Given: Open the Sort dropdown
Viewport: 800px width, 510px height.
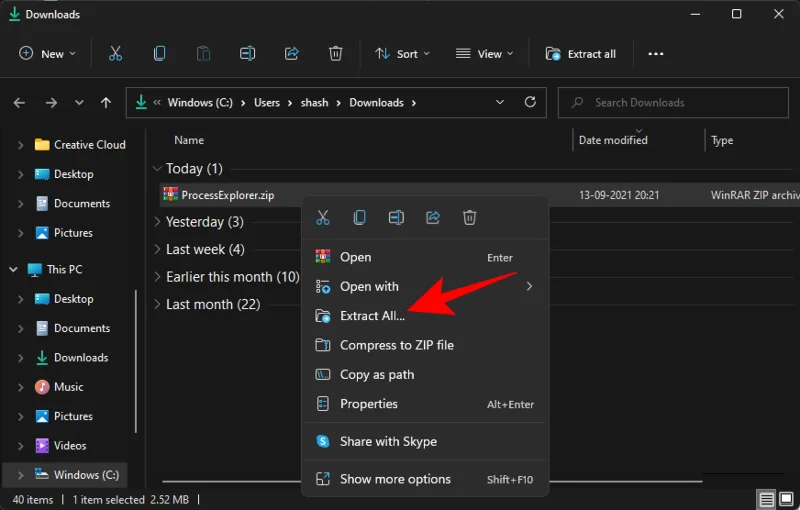Looking at the screenshot, I should [x=402, y=54].
